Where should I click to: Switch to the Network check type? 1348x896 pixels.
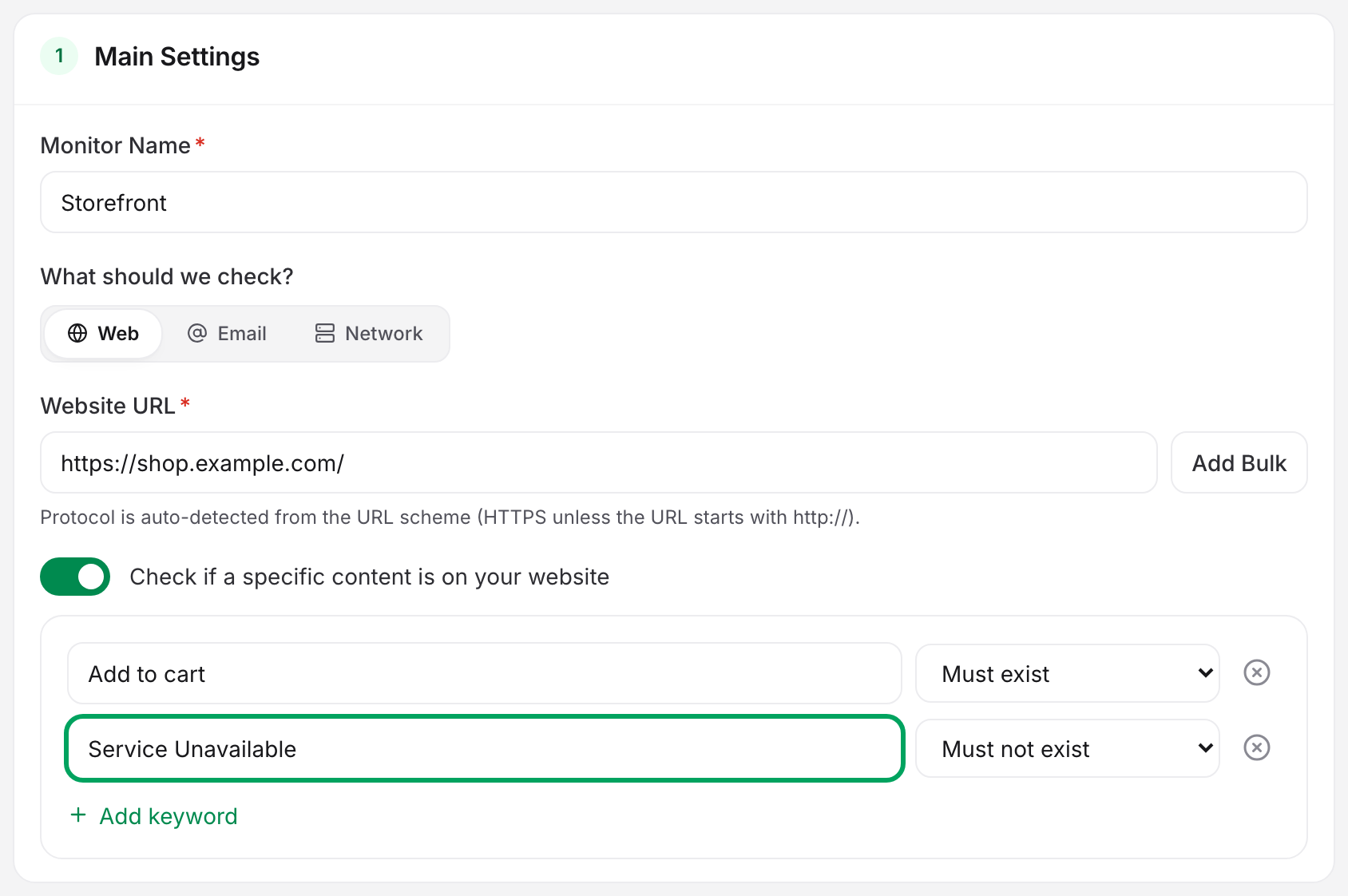tap(369, 334)
